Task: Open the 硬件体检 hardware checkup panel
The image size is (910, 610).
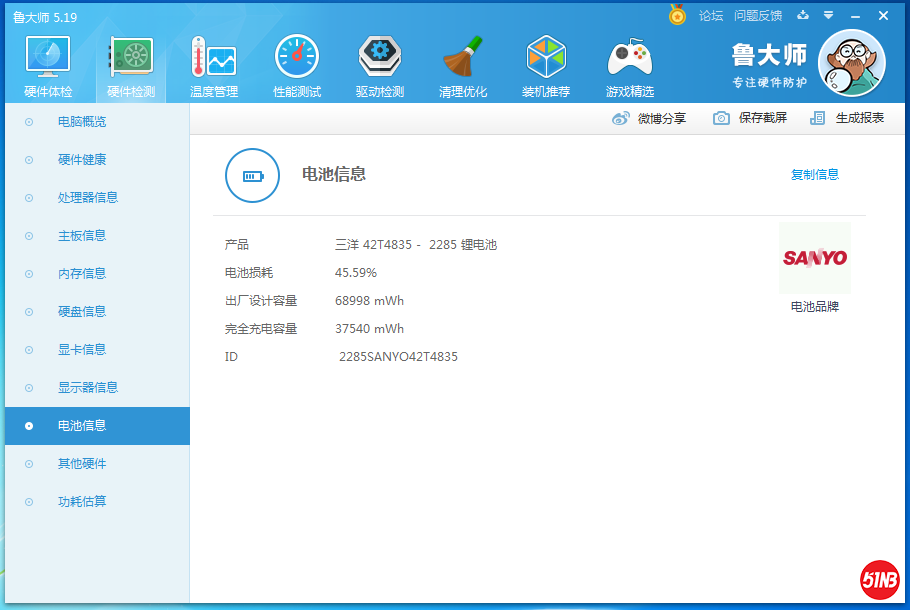Action: point(46,63)
